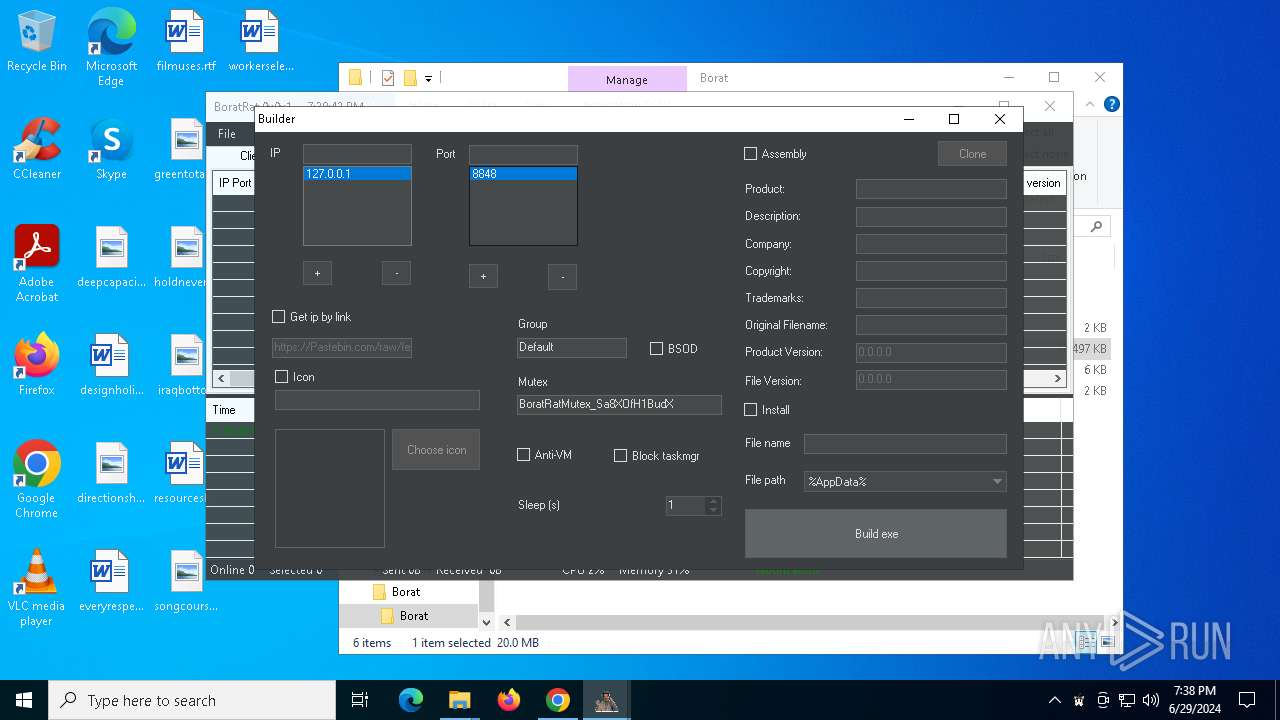Screen dimensions: 1280x720
Task: Select everyrespe document on desktop
Action: coord(111,581)
